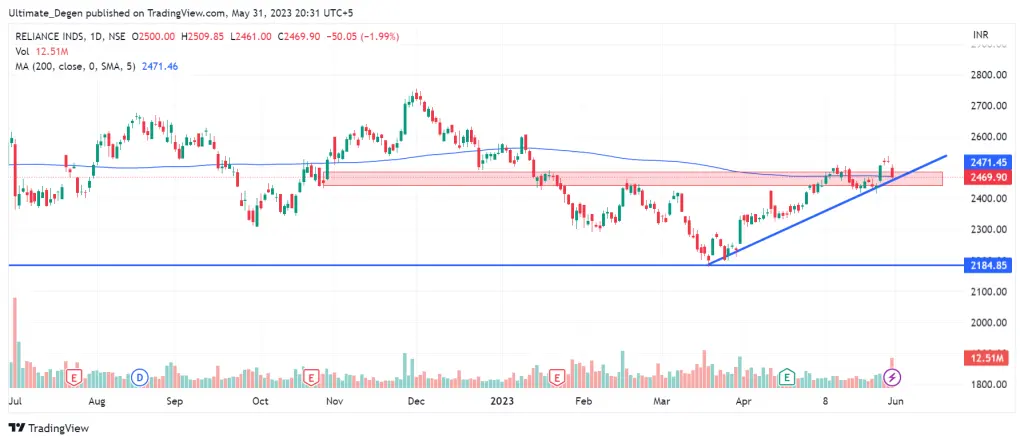The height and width of the screenshot is (443, 1024).
Task: Click the earnings E marker just before Aug
Action: point(75,377)
